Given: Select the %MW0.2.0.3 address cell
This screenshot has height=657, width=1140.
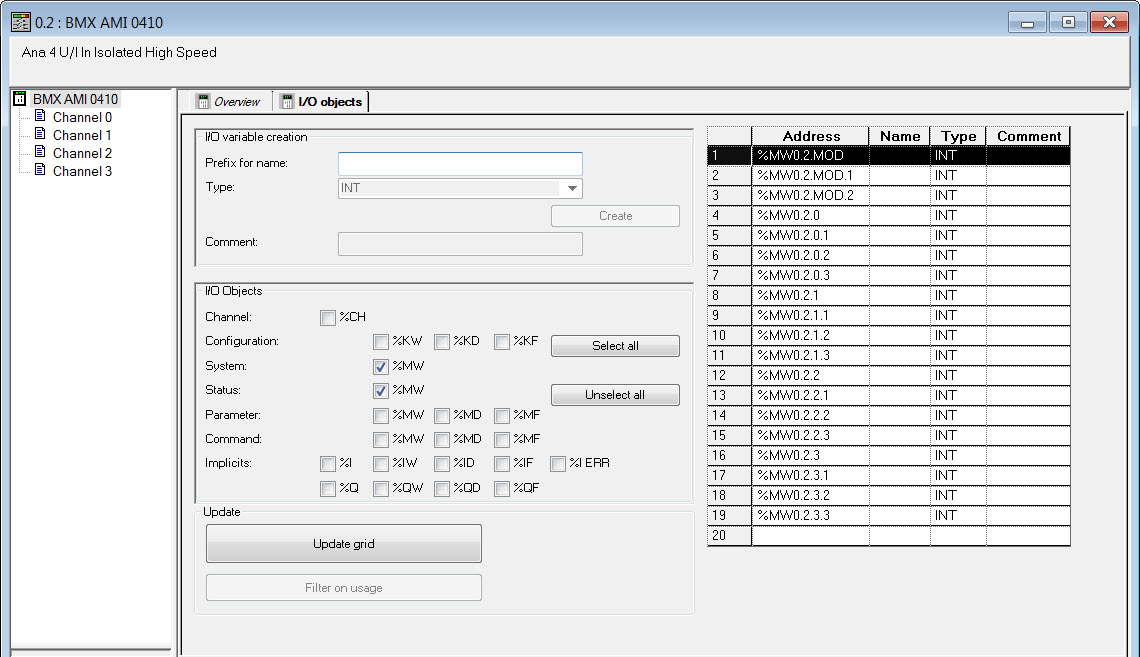Looking at the screenshot, I should (811, 275).
